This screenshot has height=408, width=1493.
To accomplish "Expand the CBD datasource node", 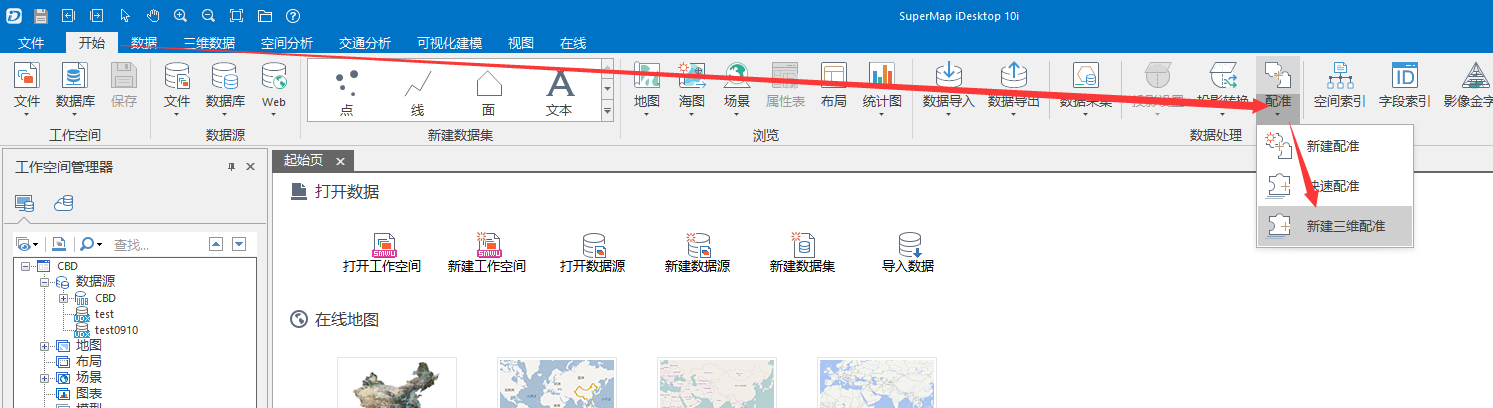I will click(x=64, y=298).
